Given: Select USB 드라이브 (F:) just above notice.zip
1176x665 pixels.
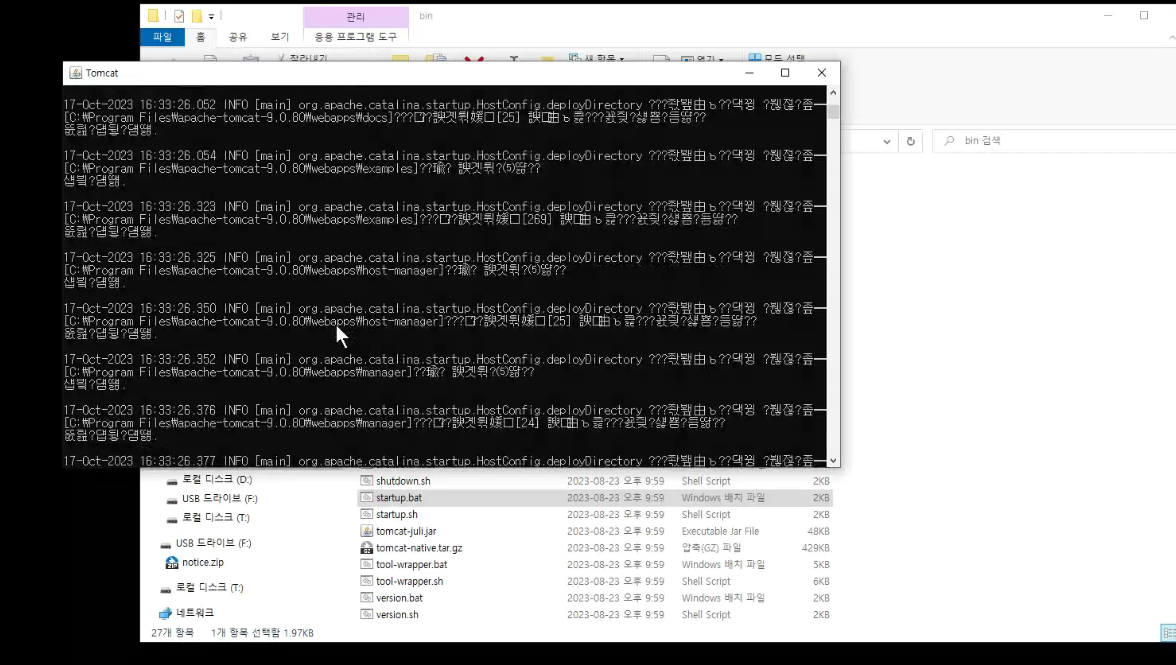Looking at the screenshot, I should click(213, 543).
